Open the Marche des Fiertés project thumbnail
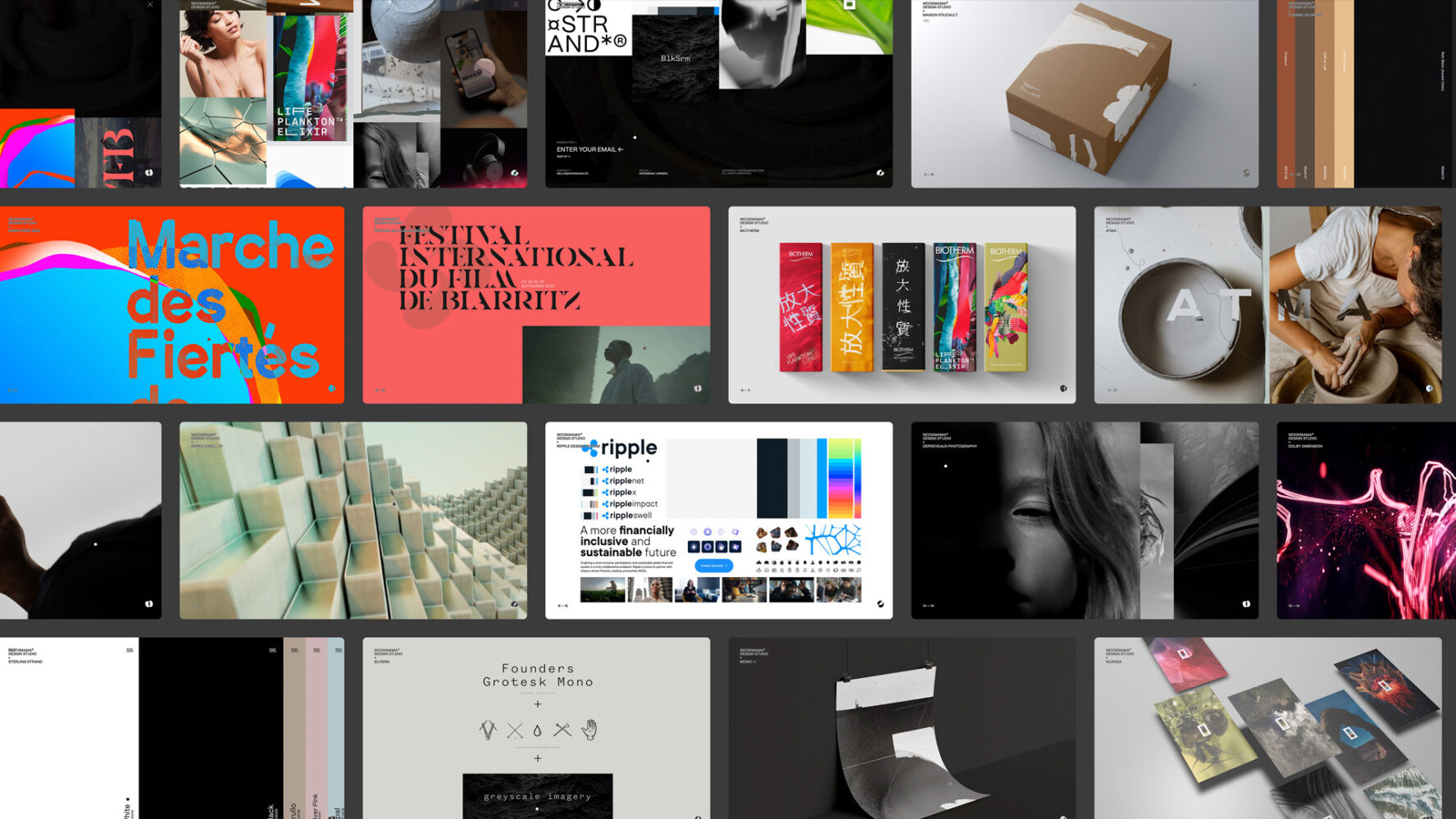Viewport: 1456px width, 819px height. (x=172, y=305)
